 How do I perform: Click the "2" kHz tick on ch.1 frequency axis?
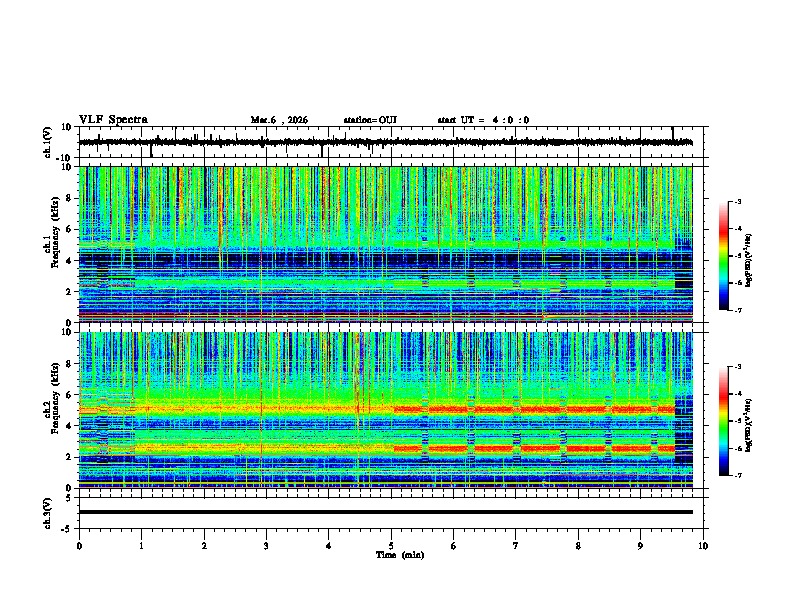(70, 291)
